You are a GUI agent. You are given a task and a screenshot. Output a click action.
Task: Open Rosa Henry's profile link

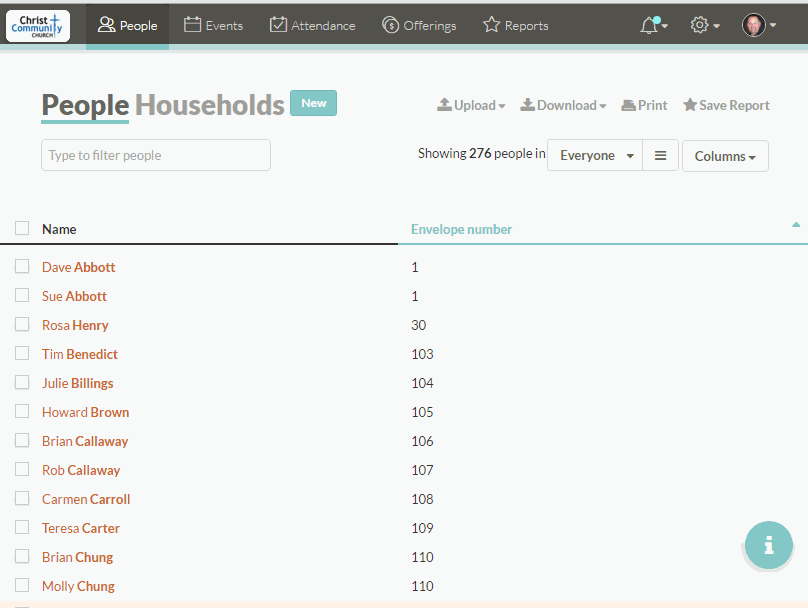tap(75, 325)
